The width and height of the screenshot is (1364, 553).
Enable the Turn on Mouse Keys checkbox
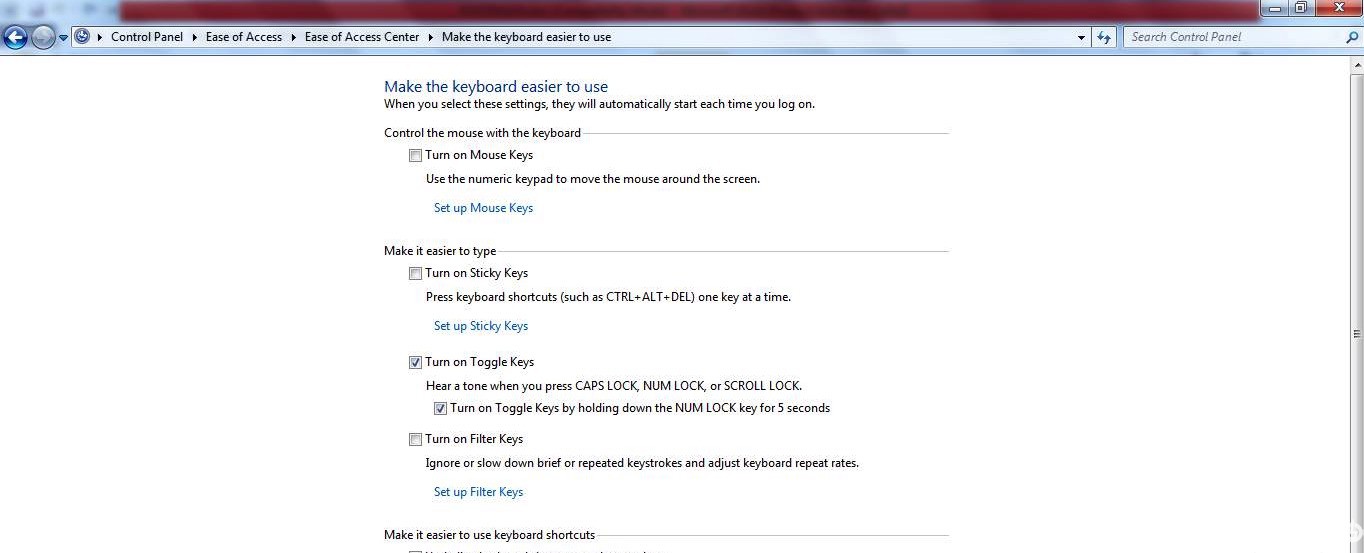click(x=415, y=155)
